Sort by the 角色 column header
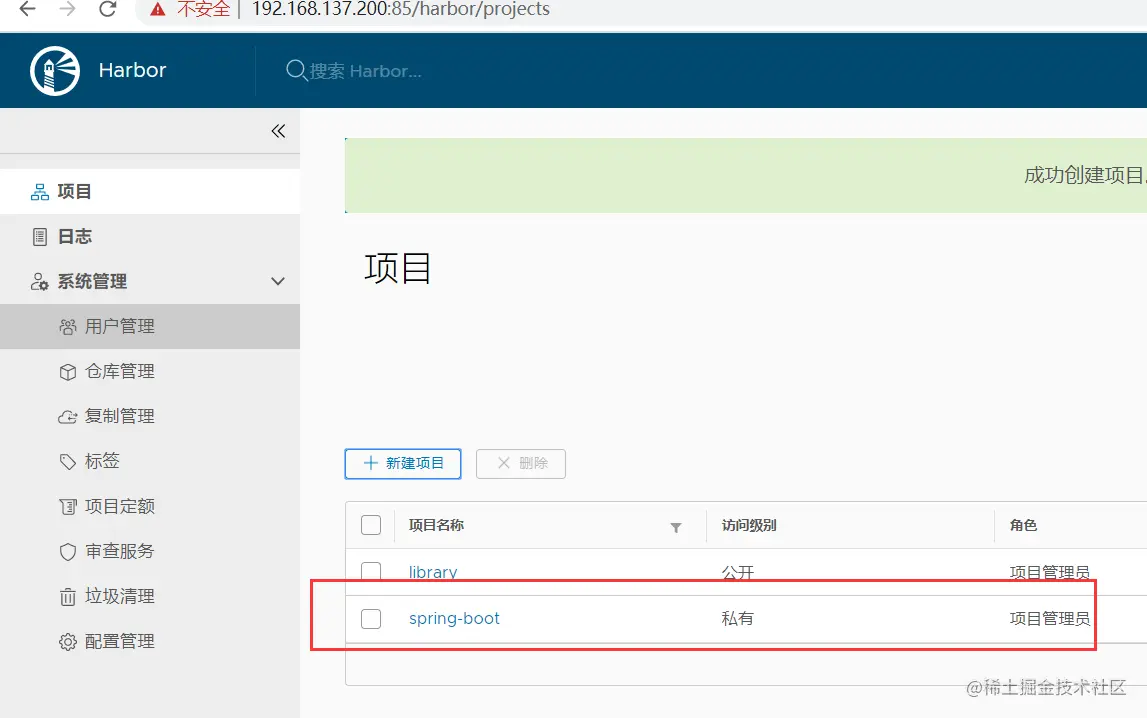The width and height of the screenshot is (1147, 718). click(x=1023, y=525)
